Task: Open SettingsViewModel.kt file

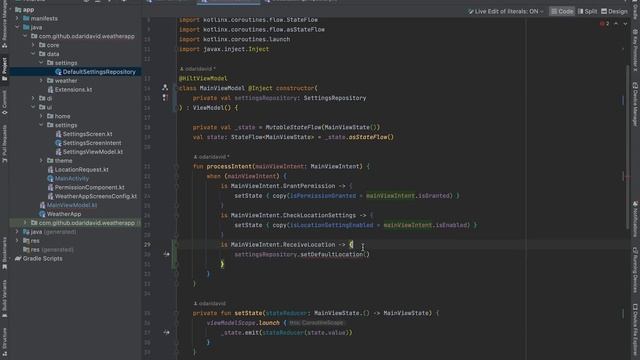Action: [93, 152]
